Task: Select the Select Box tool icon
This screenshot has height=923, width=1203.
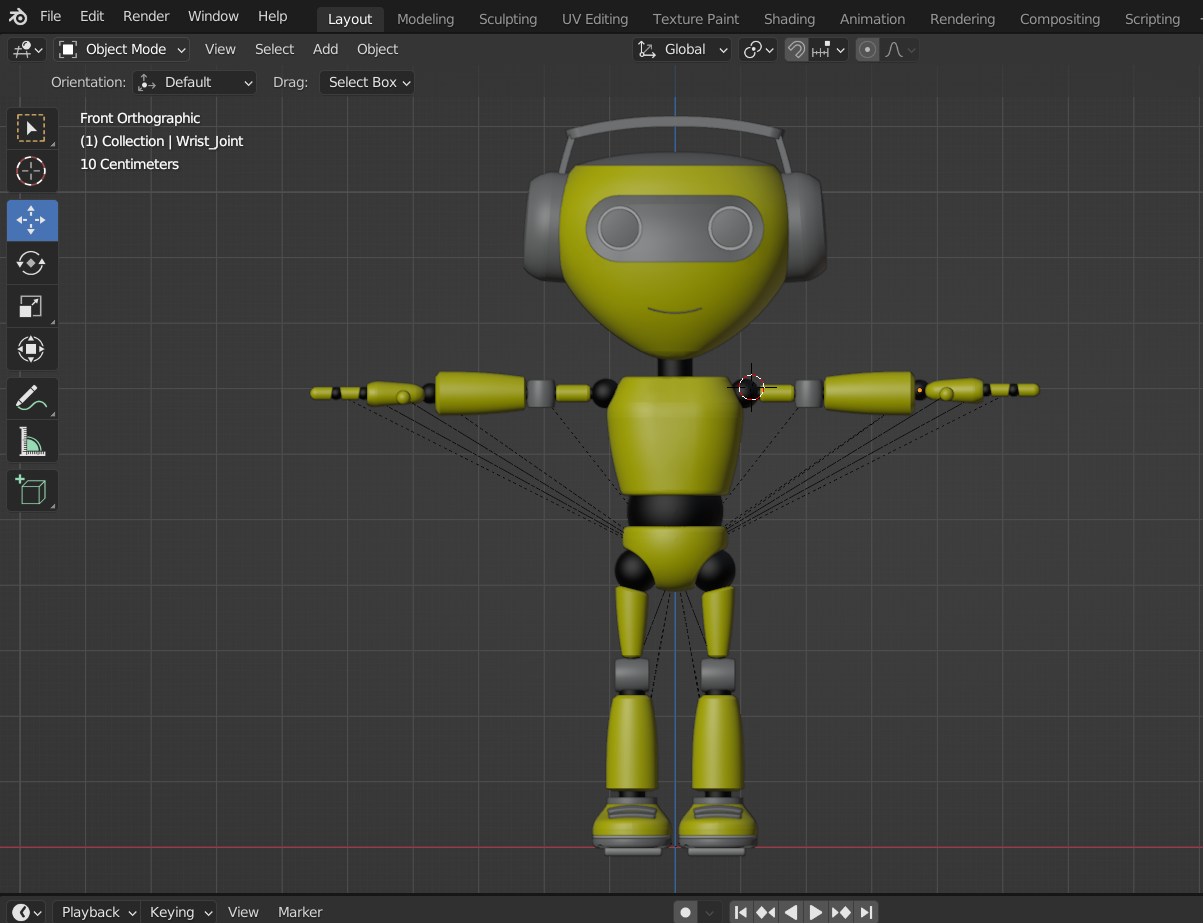Action: [x=31, y=128]
